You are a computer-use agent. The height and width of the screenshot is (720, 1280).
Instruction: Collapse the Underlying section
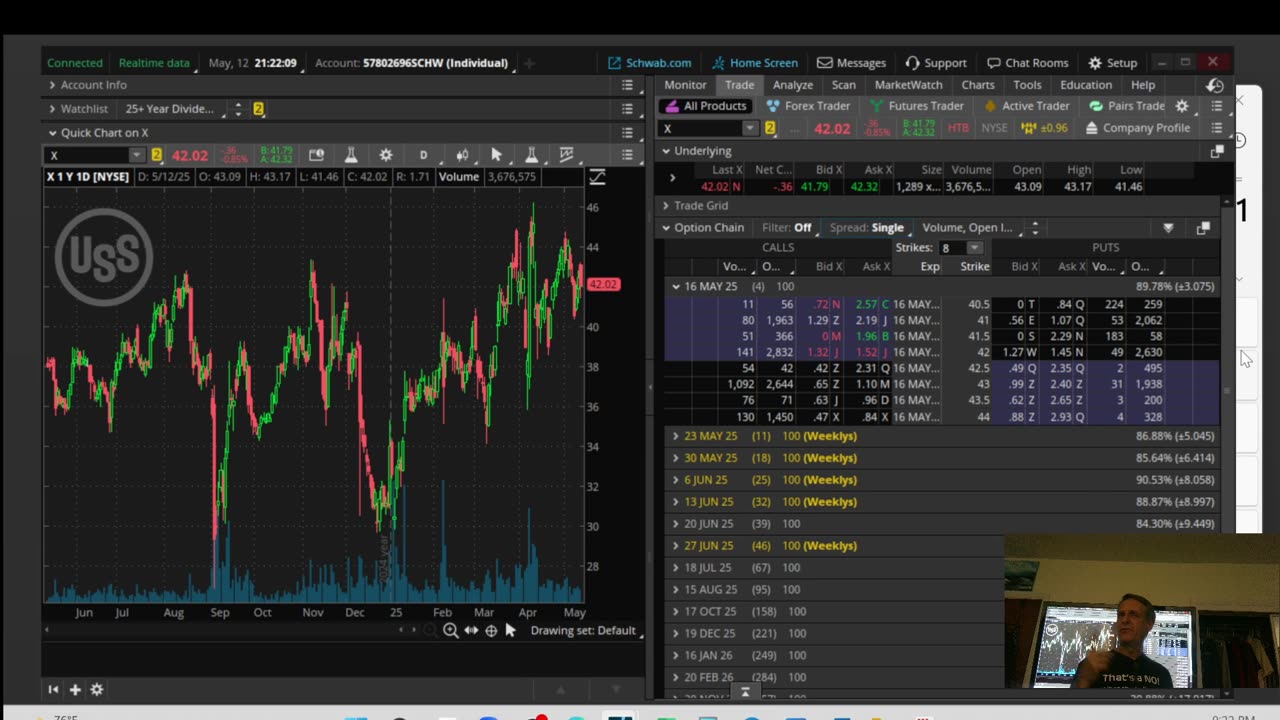665,151
